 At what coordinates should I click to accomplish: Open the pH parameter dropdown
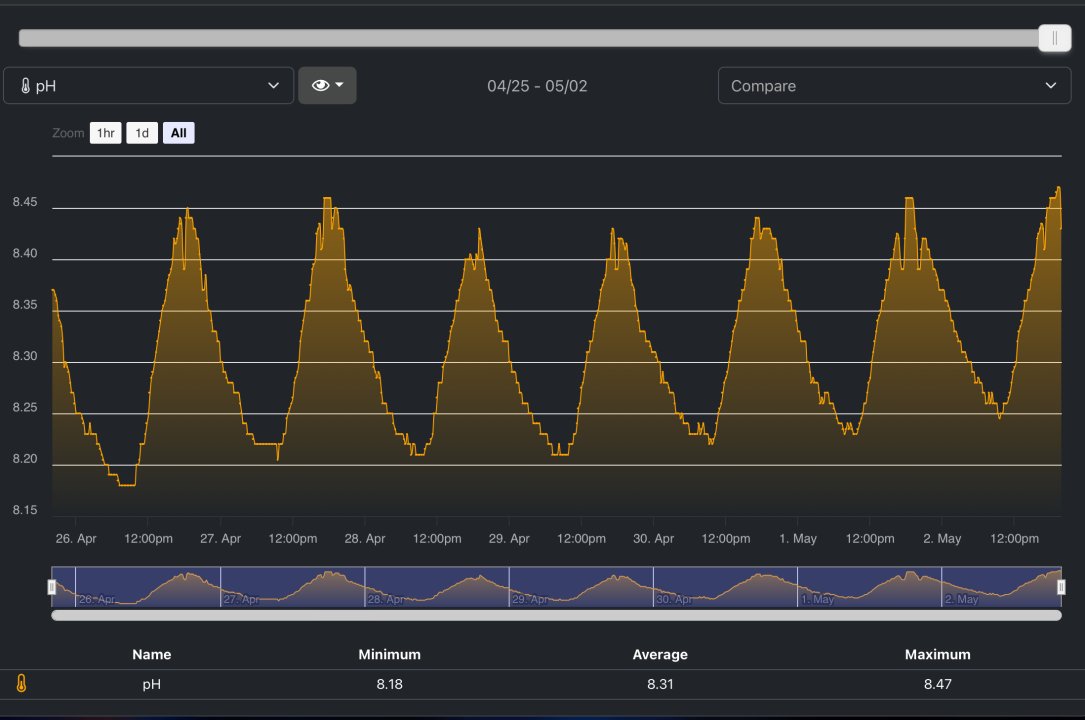click(149, 86)
